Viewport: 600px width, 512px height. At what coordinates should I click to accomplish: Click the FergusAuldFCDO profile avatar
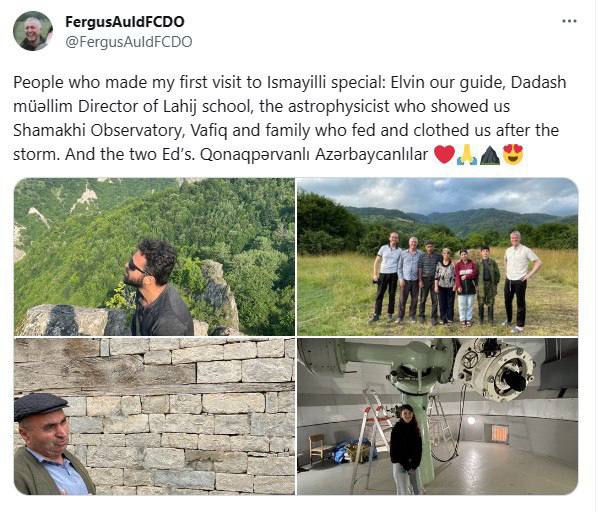click(33, 31)
